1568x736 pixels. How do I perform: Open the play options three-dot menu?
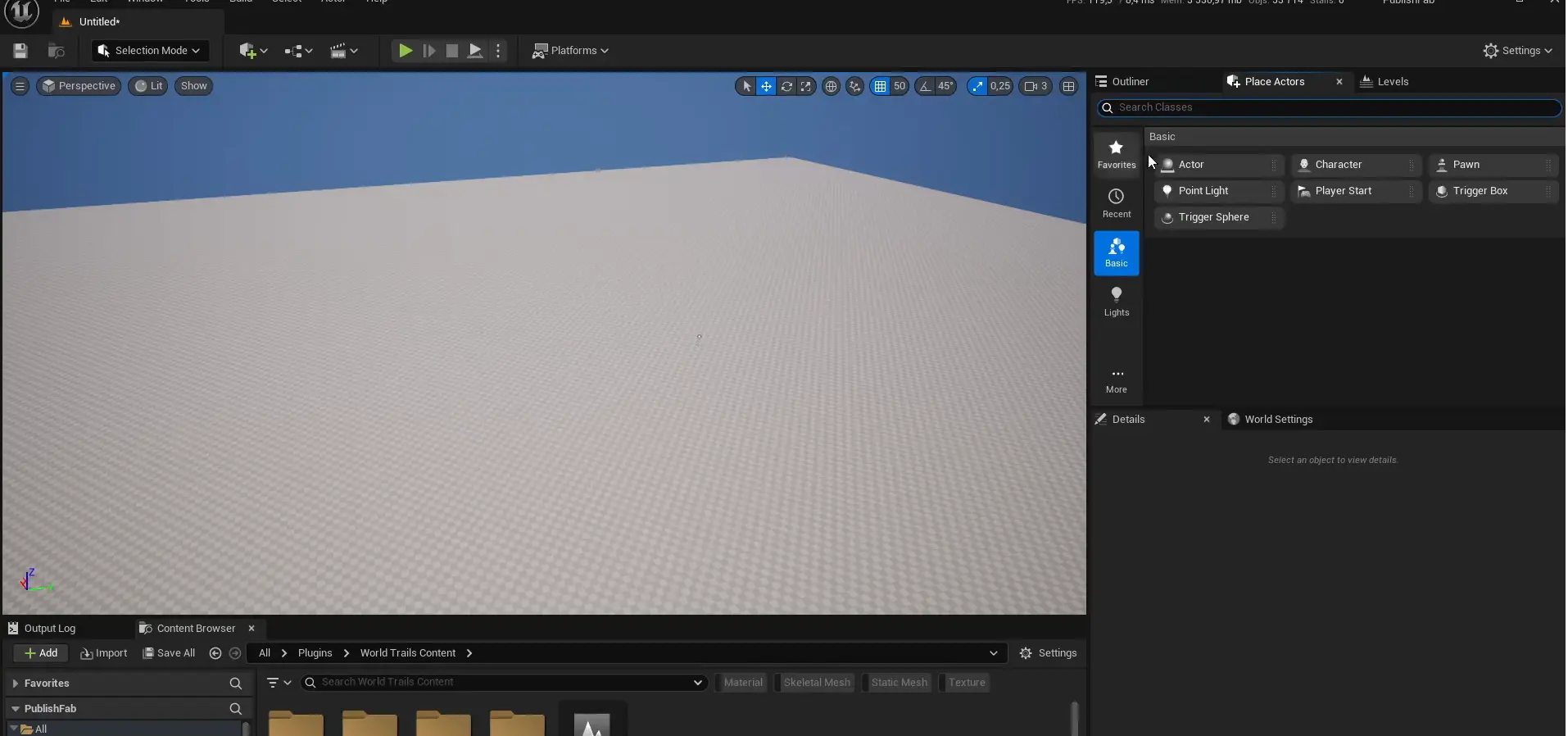coord(498,51)
